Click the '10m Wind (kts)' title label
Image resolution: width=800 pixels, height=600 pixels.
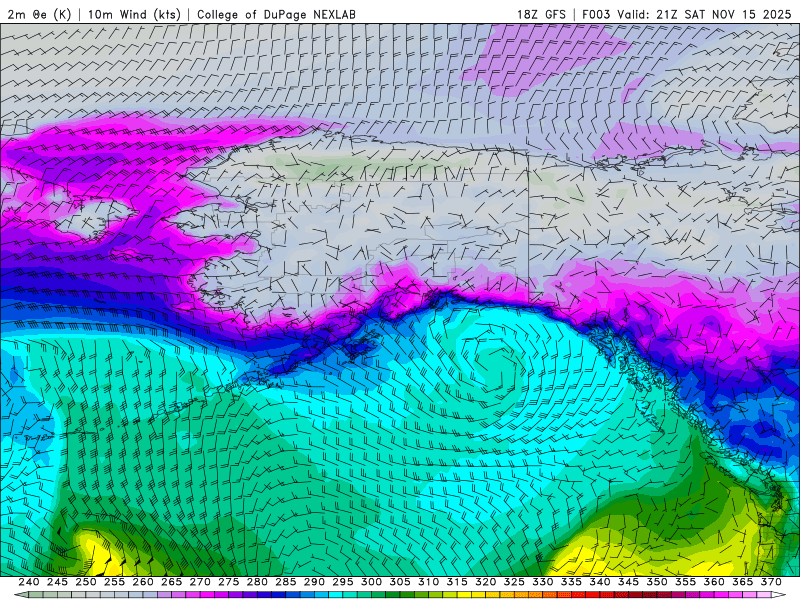pyautogui.click(x=134, y=14)
